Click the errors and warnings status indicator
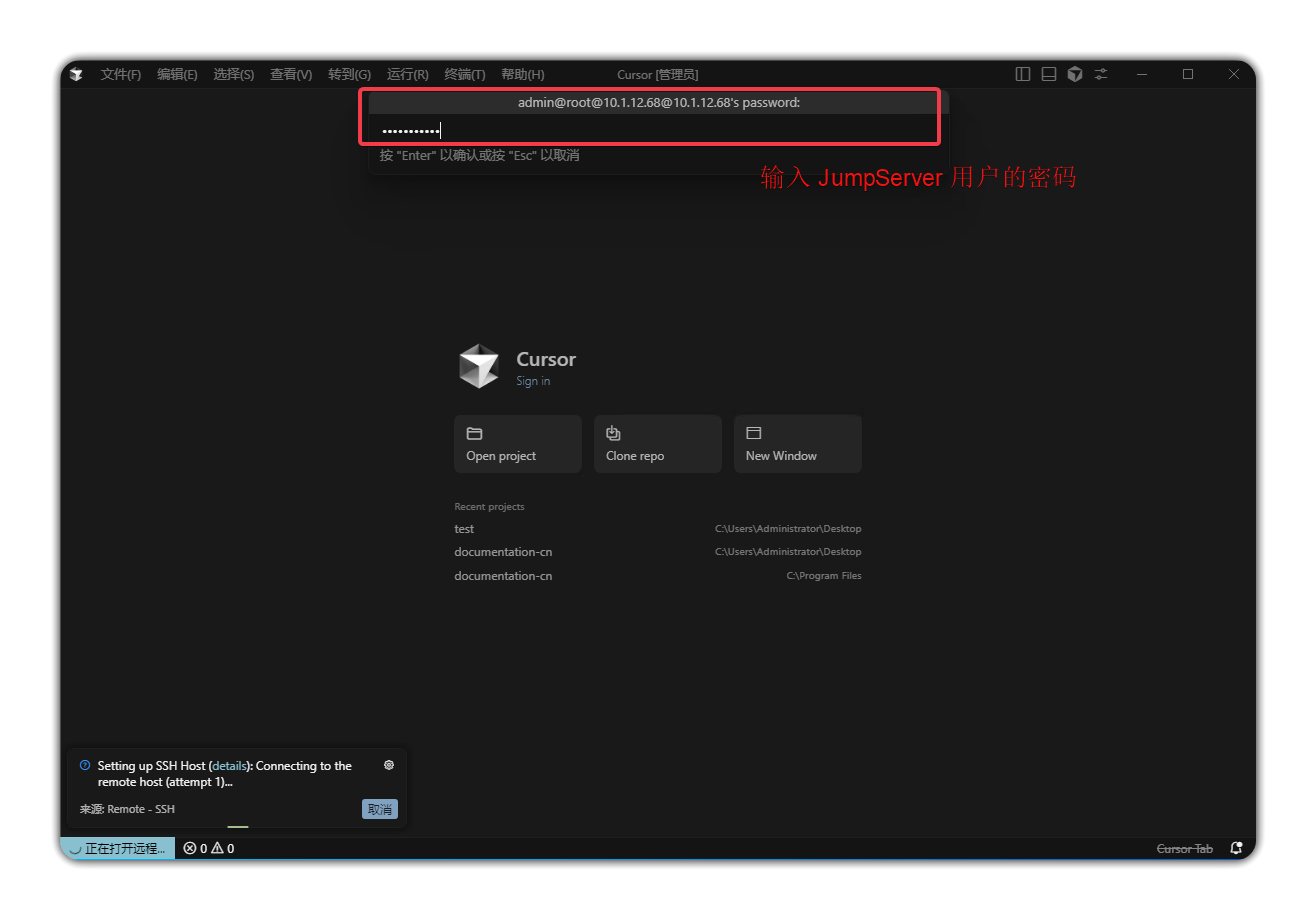Image resolution: width=1316 pixels, height=900 pixels. coord(209,848)
